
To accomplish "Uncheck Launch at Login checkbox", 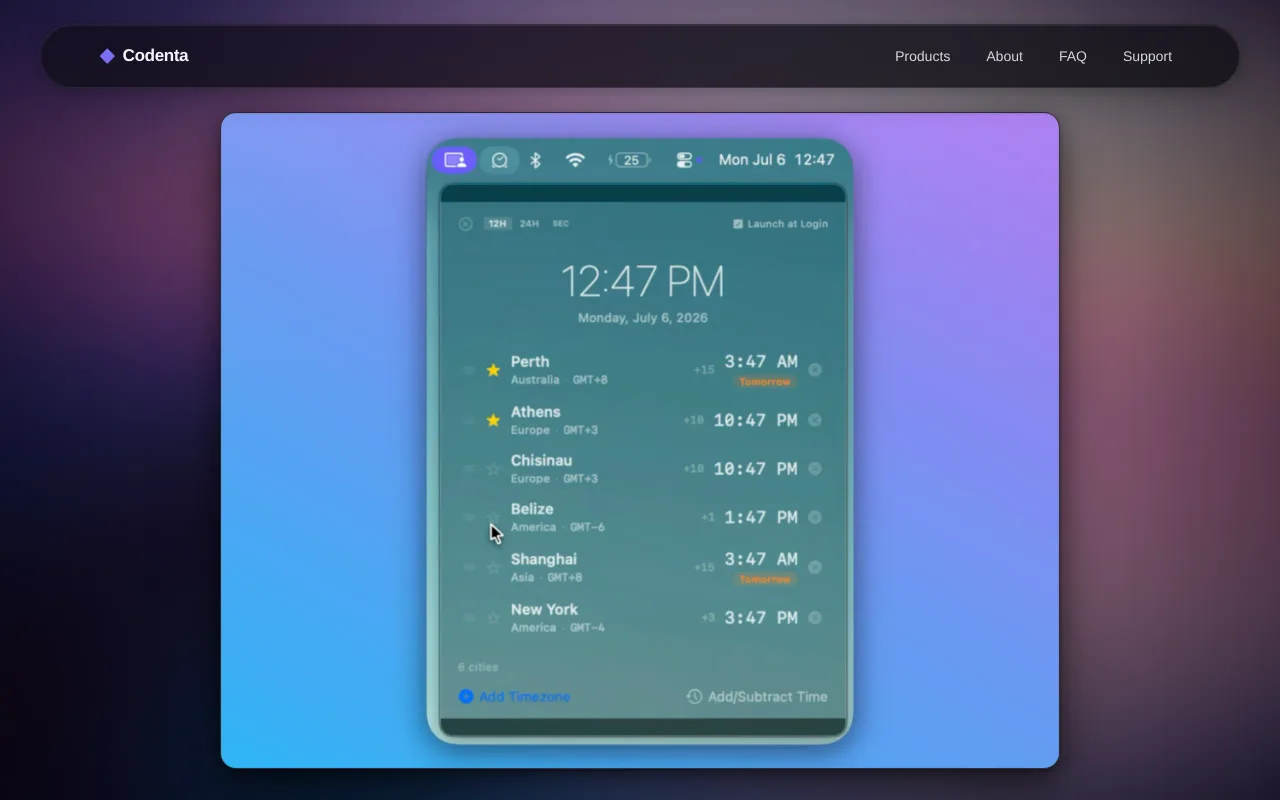I will pos(738,224).
